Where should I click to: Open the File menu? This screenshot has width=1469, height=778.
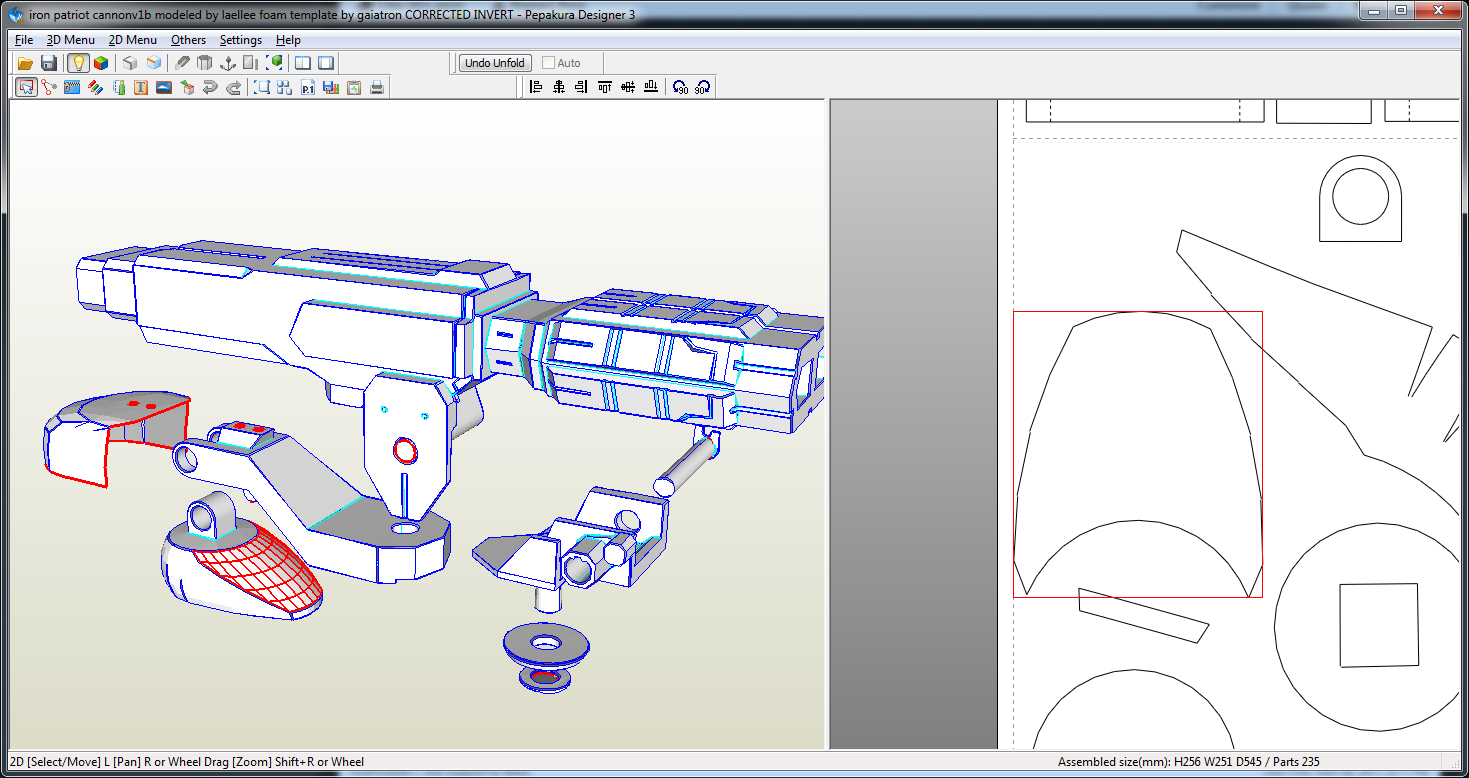[24, 40]
